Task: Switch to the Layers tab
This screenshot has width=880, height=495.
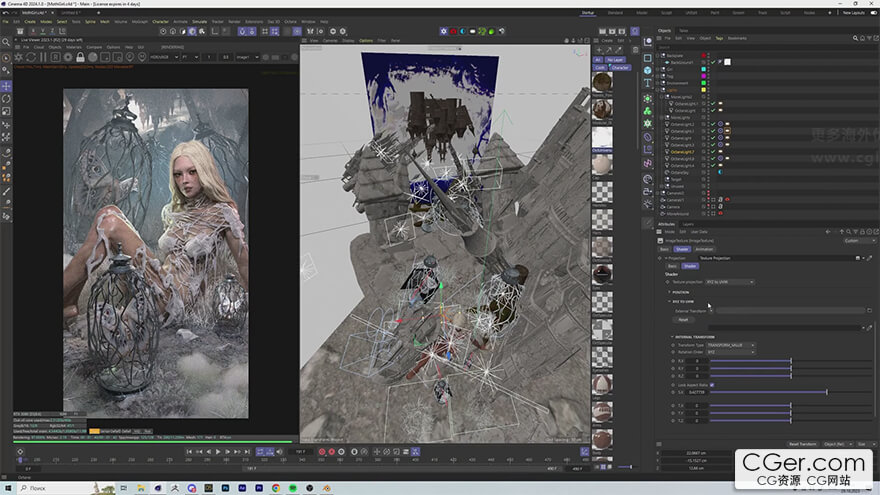Action: (688, 225)
